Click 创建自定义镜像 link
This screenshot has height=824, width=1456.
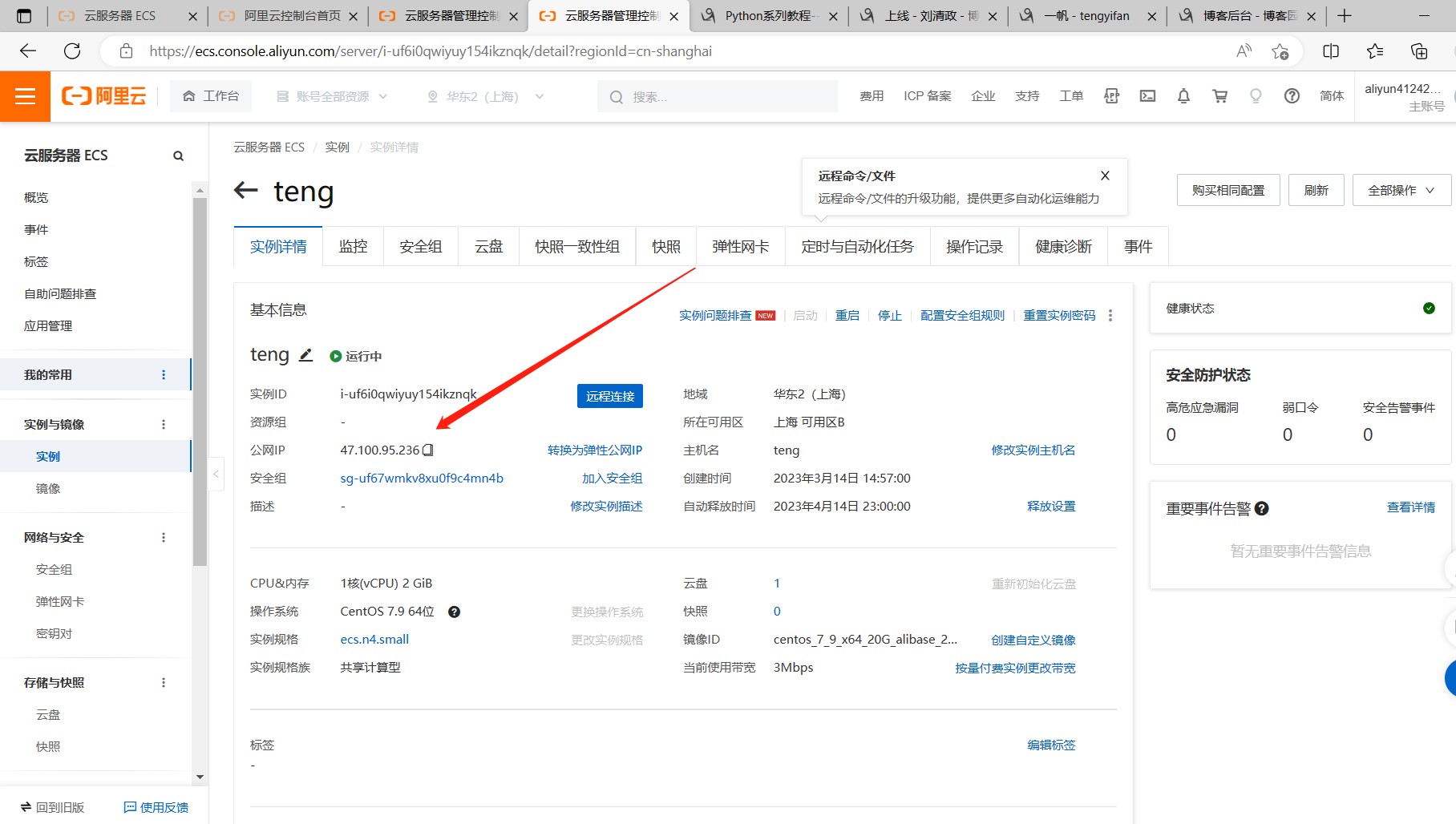coord(1033,640)
